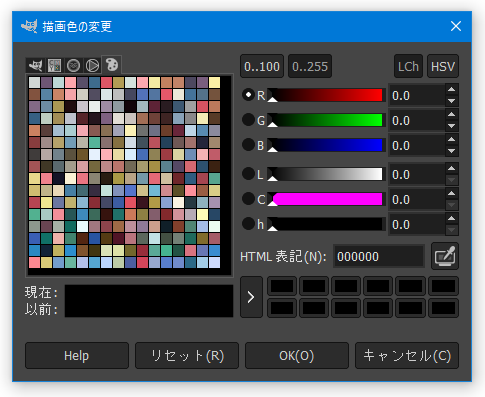The height and width of the screenshot is (397, 485).
Task: Click the GIMP Wilber icon in title bar
Action: pyautogui.click(x=29, y=26)
